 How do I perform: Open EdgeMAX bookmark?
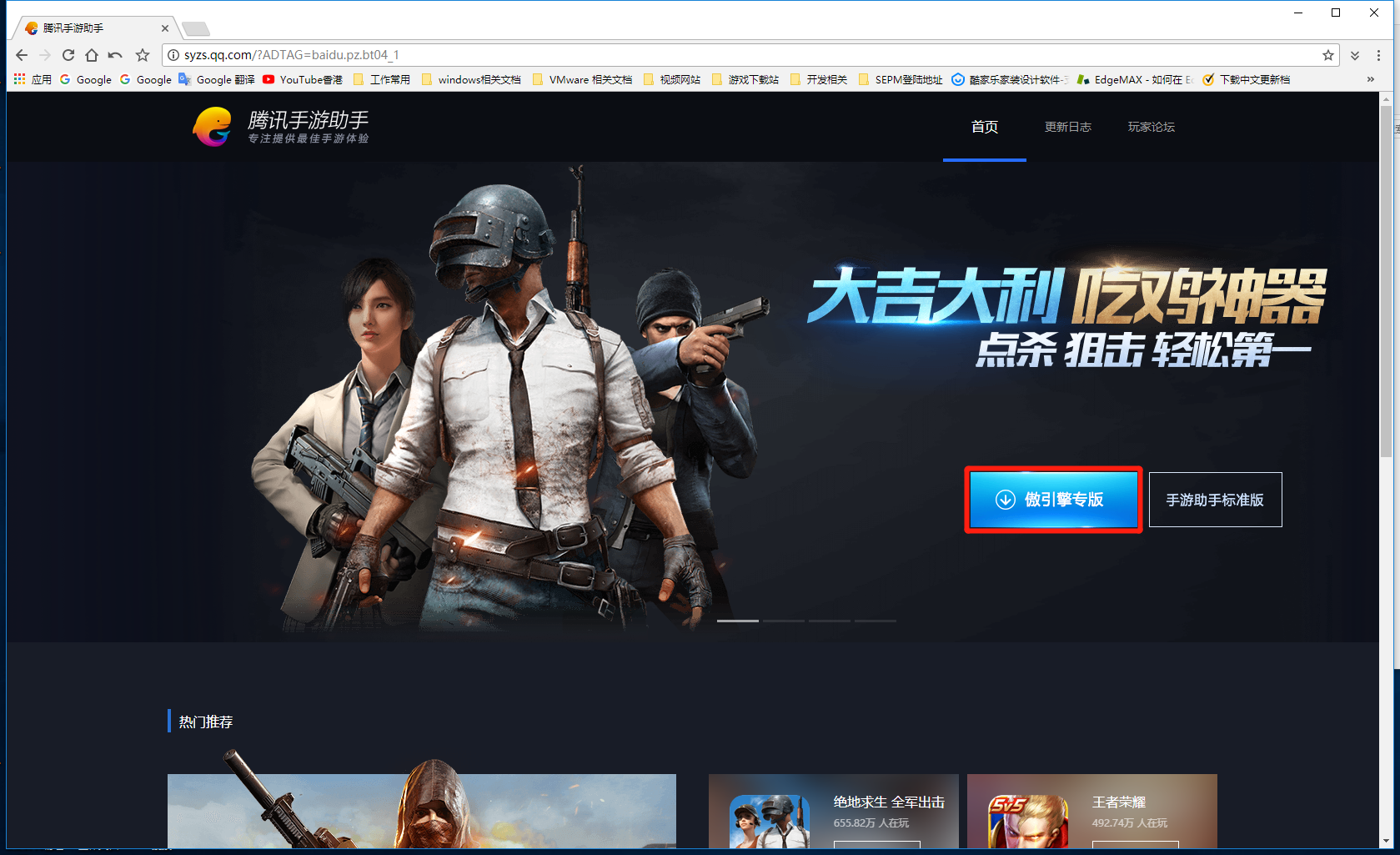pos(1135,79)
